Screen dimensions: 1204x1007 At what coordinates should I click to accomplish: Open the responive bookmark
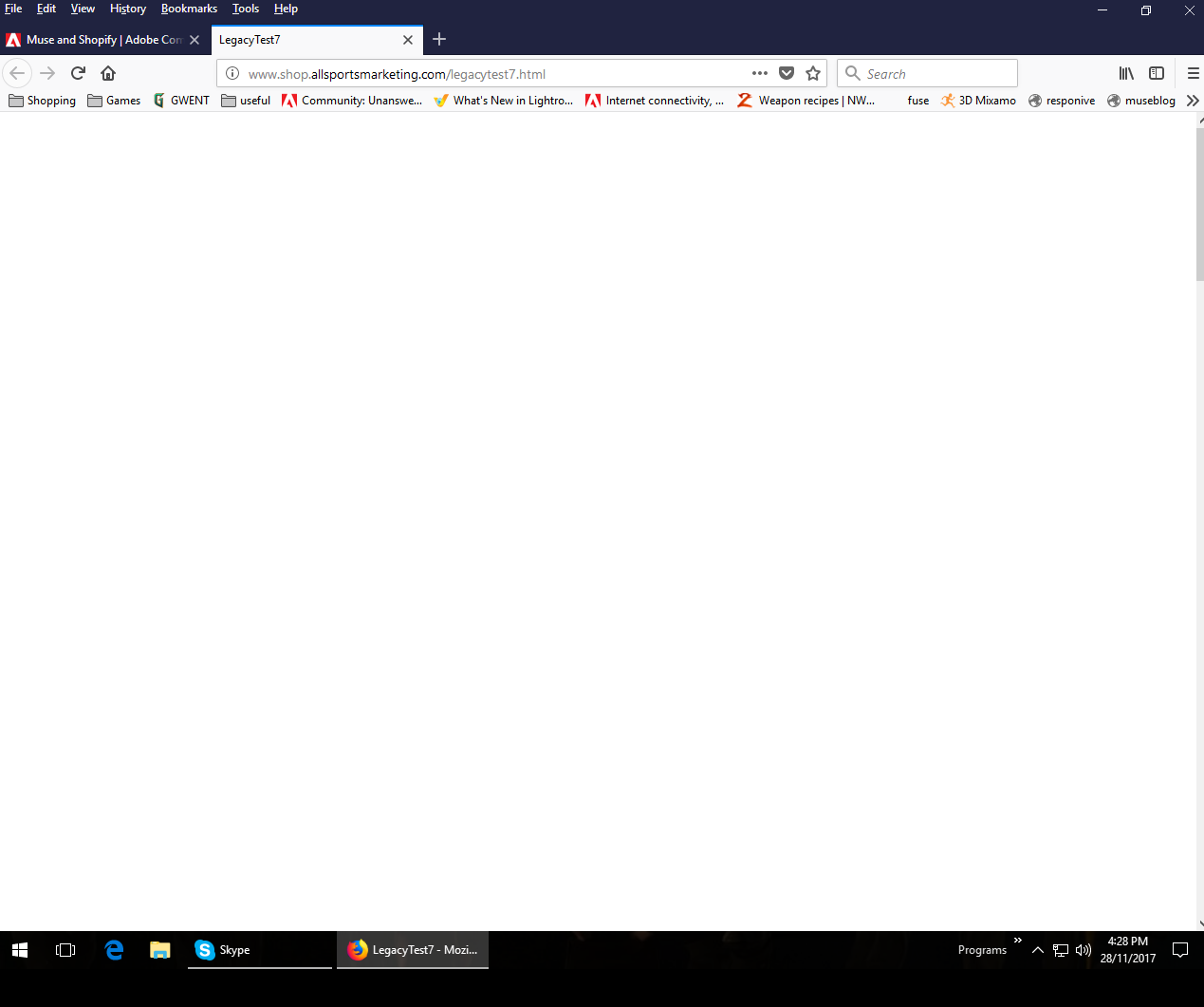point(1062,101)
